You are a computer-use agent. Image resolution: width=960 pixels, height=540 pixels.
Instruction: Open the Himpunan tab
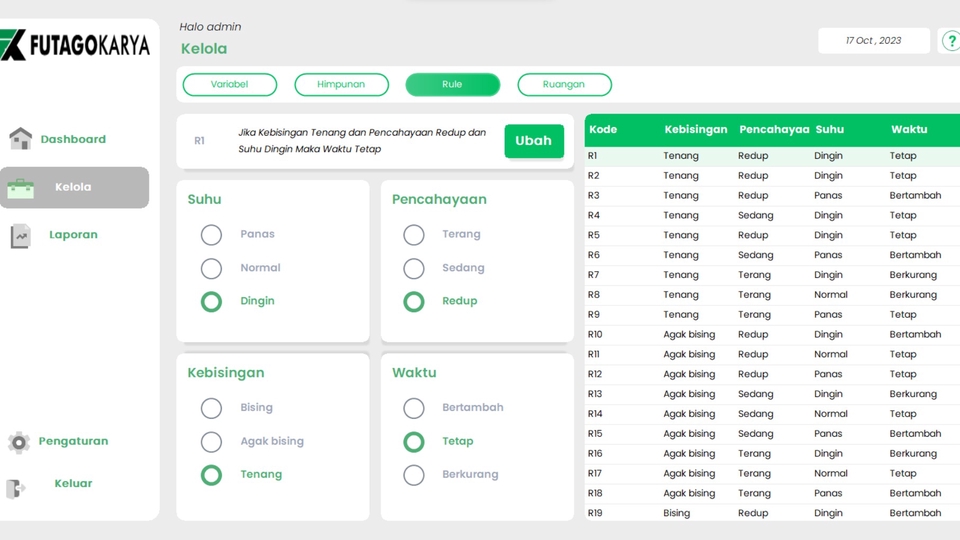pyautogui.click(x=341, y=85)
